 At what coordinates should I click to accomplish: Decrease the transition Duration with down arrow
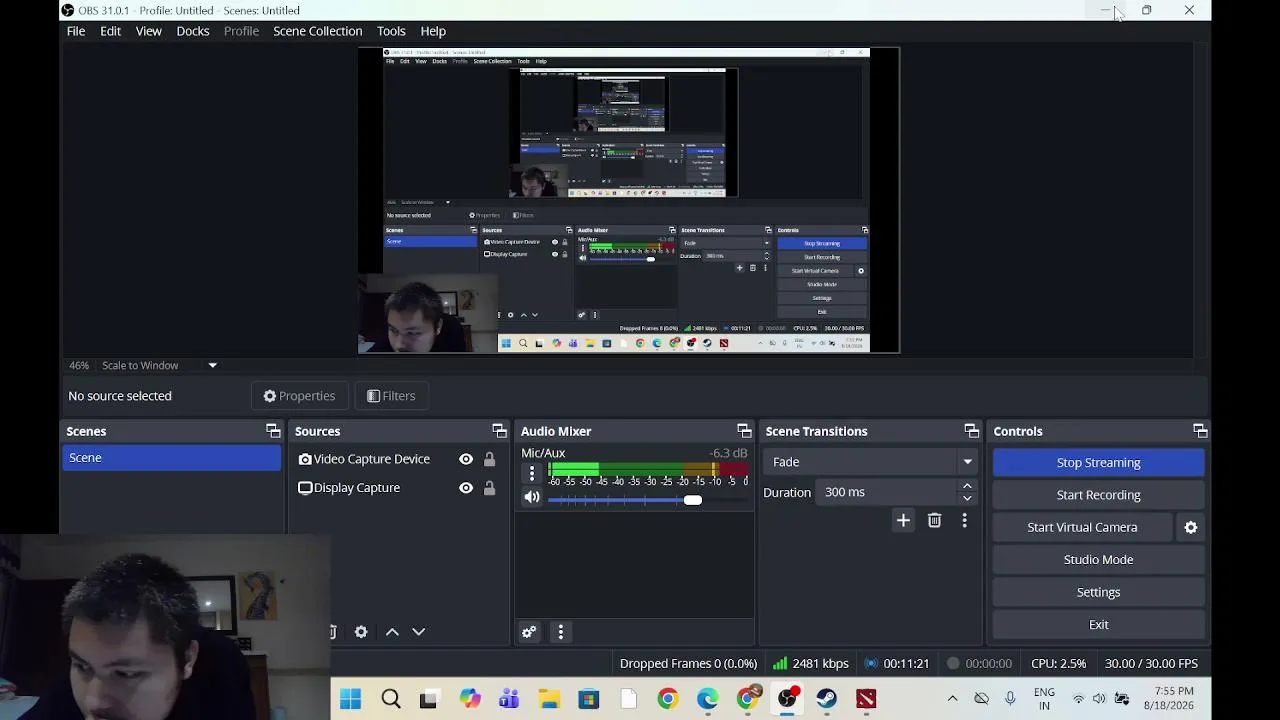[967, 498]
